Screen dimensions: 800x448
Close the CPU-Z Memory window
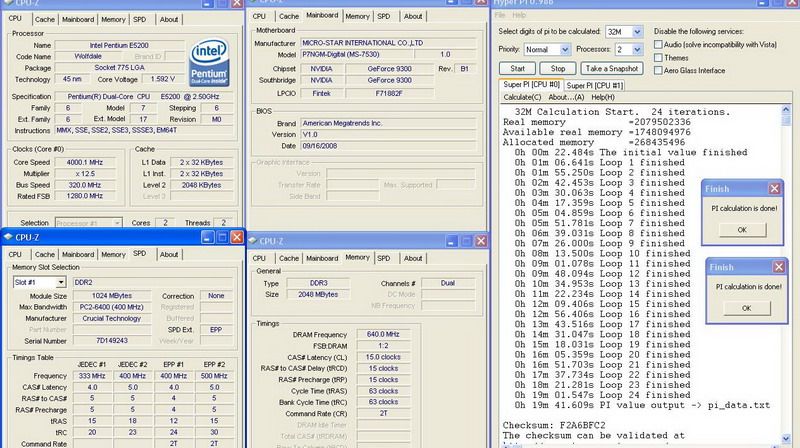pos(481,241)
